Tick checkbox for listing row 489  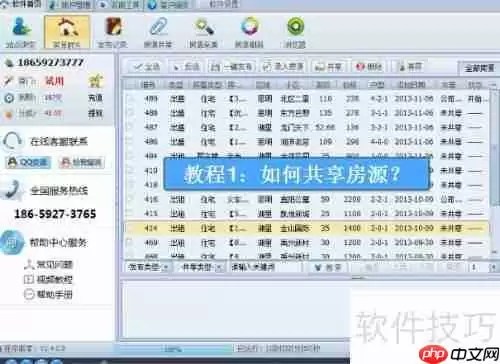pyautogui.click(x=130, y=99)
